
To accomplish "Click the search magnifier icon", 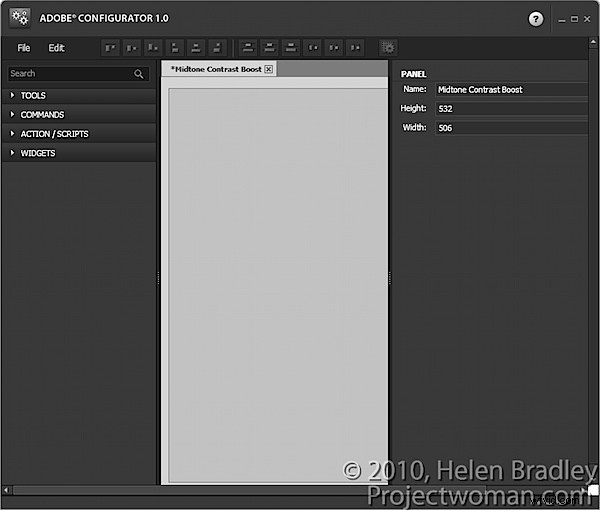I will [139, 74].
